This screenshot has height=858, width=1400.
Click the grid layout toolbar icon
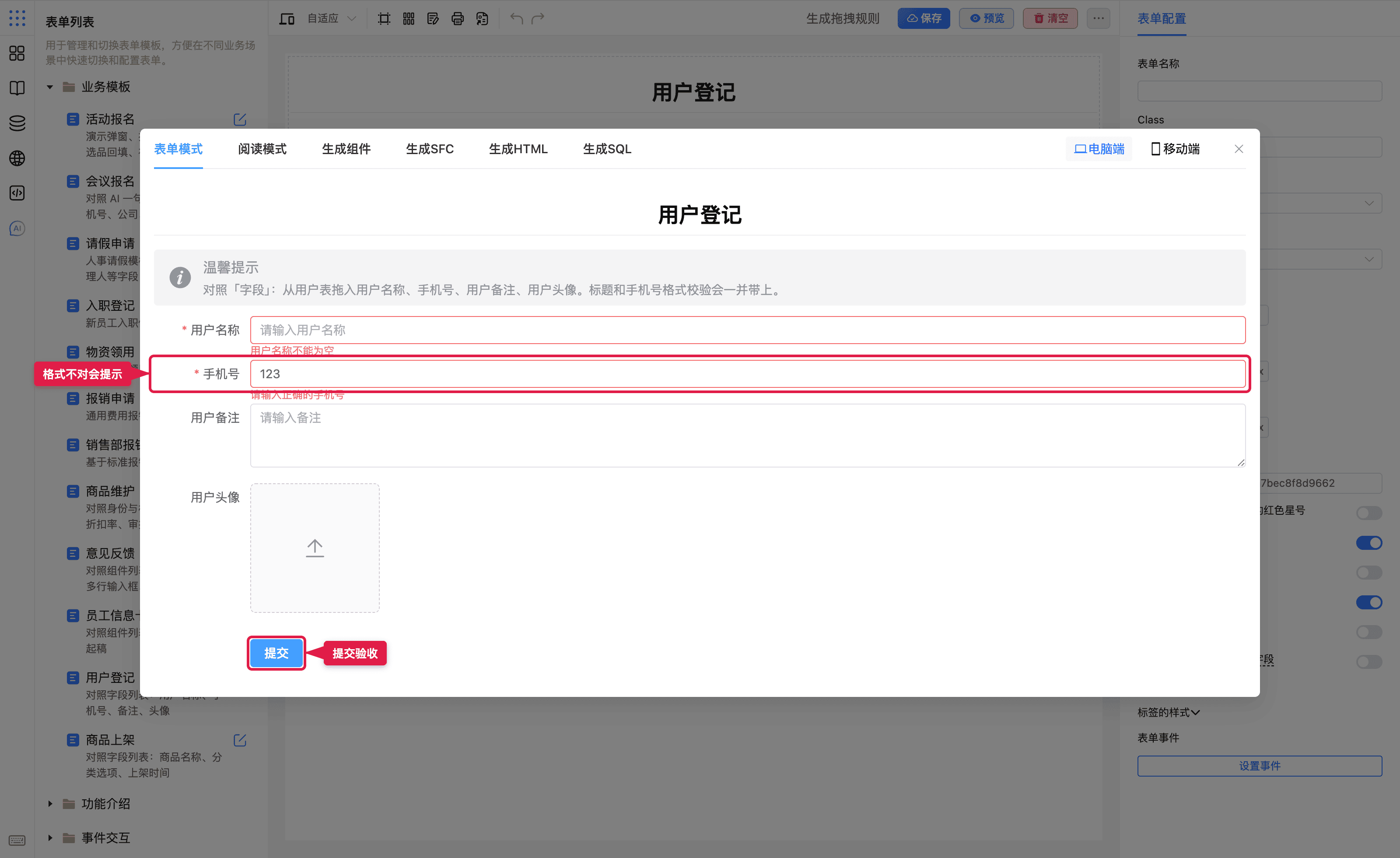click(409, 18)
